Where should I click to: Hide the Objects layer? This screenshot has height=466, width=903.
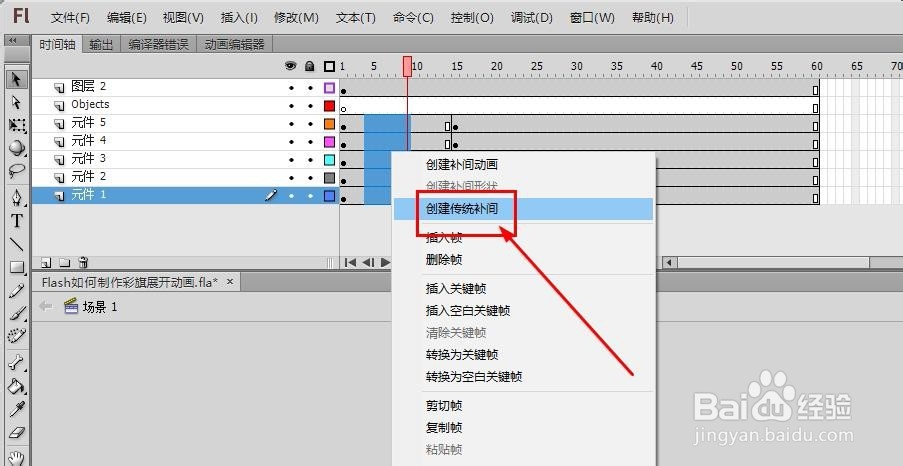click(291, 106)
